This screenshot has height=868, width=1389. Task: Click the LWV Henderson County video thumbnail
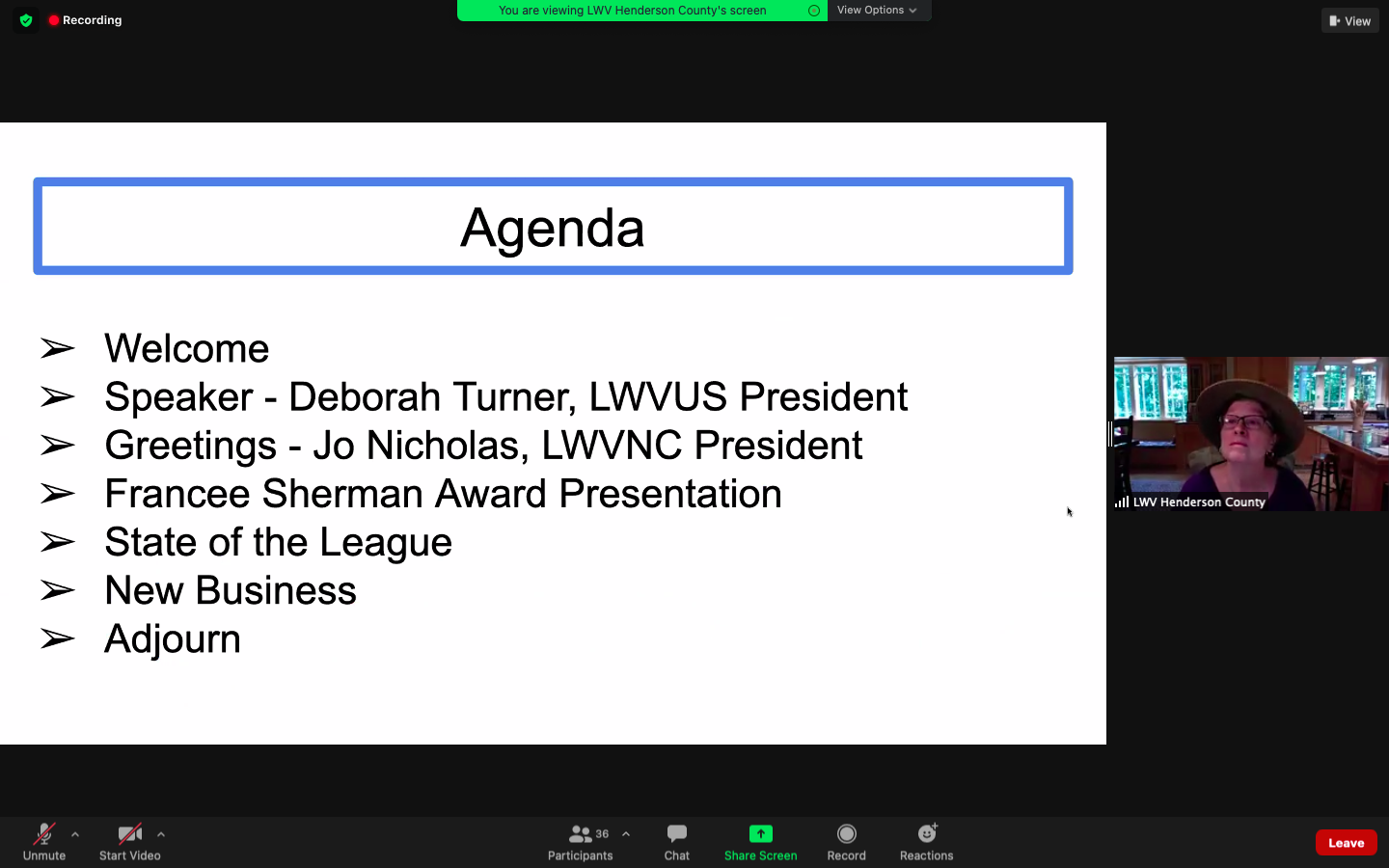[x=1251, y=434]
